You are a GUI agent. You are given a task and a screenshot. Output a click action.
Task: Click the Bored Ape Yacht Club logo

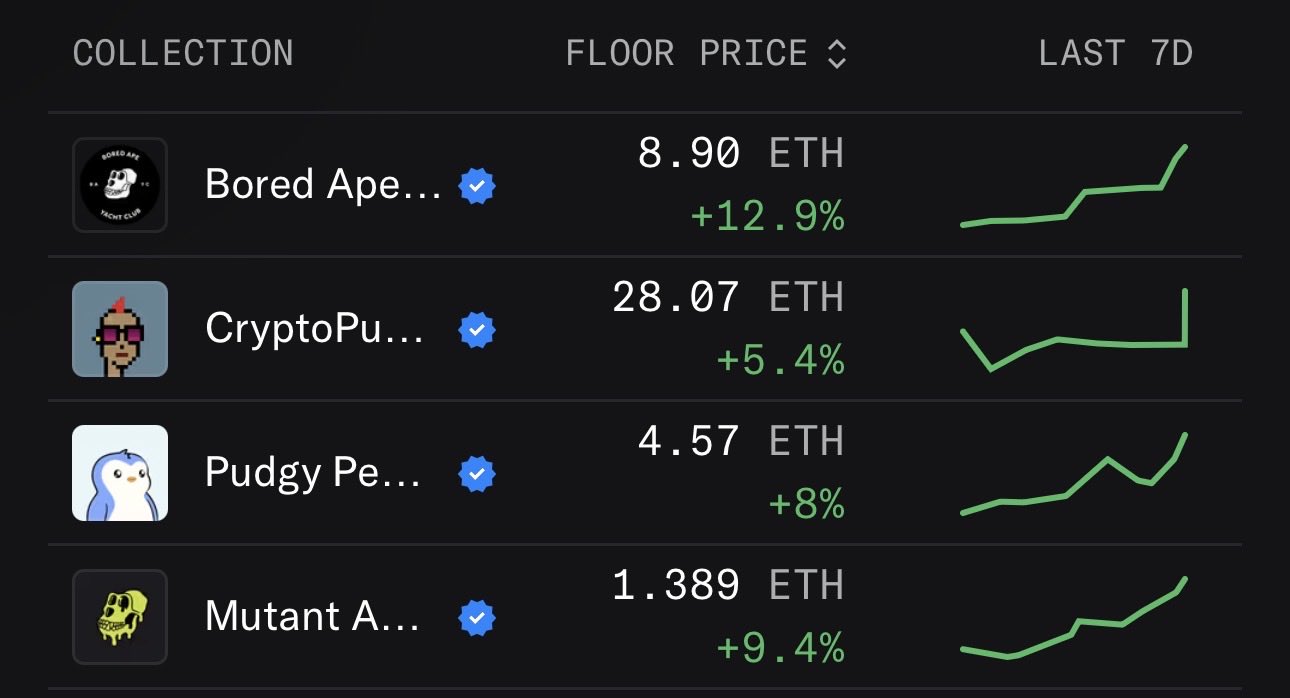(x=120, y=185)
